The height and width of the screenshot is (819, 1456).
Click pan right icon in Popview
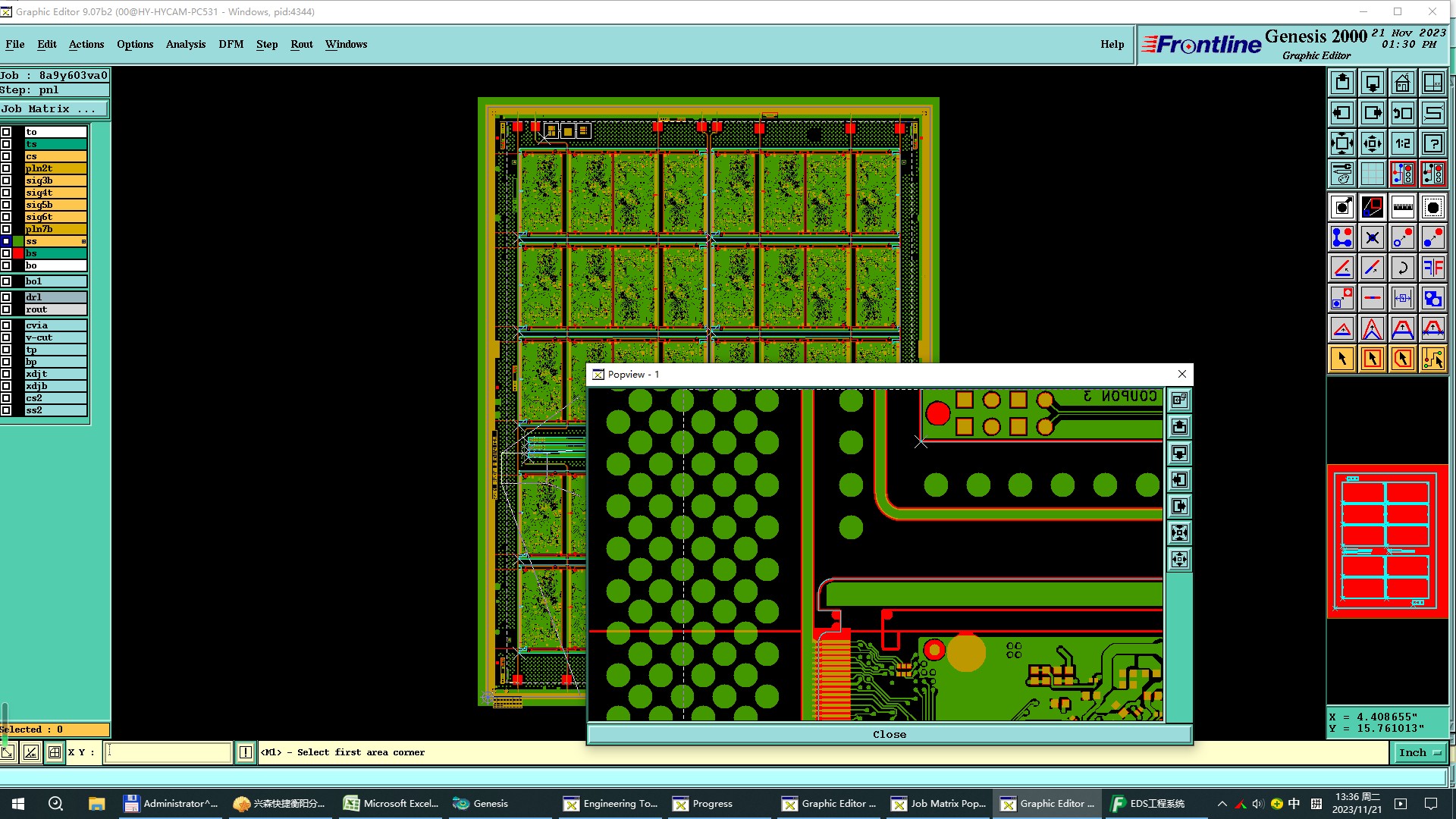coord(1179,506)
